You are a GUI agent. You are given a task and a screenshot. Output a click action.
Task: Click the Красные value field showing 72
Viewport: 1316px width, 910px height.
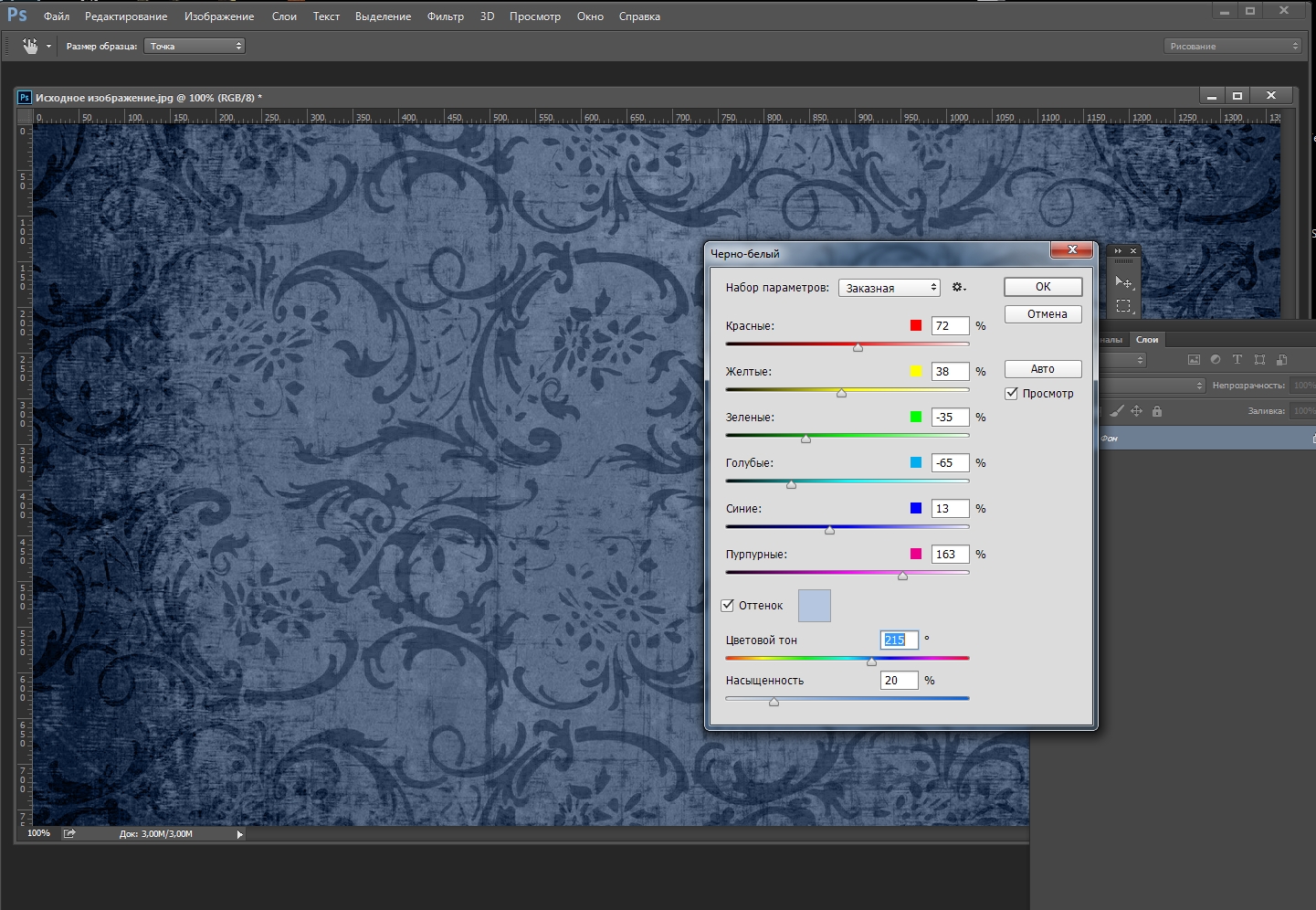[950, 326]
